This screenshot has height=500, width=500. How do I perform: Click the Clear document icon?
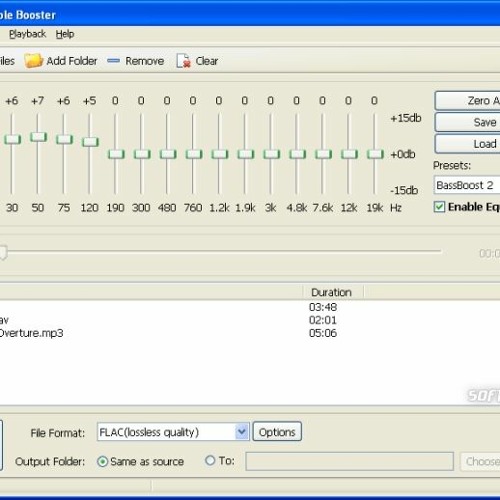[183, 61]
